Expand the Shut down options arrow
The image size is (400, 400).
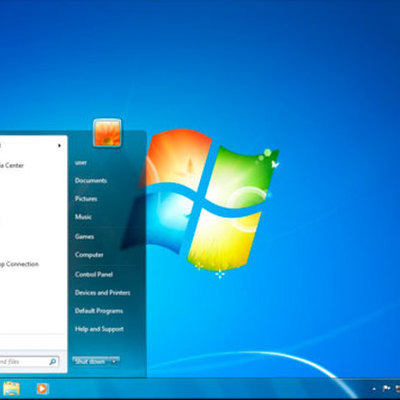coord(114,361)
